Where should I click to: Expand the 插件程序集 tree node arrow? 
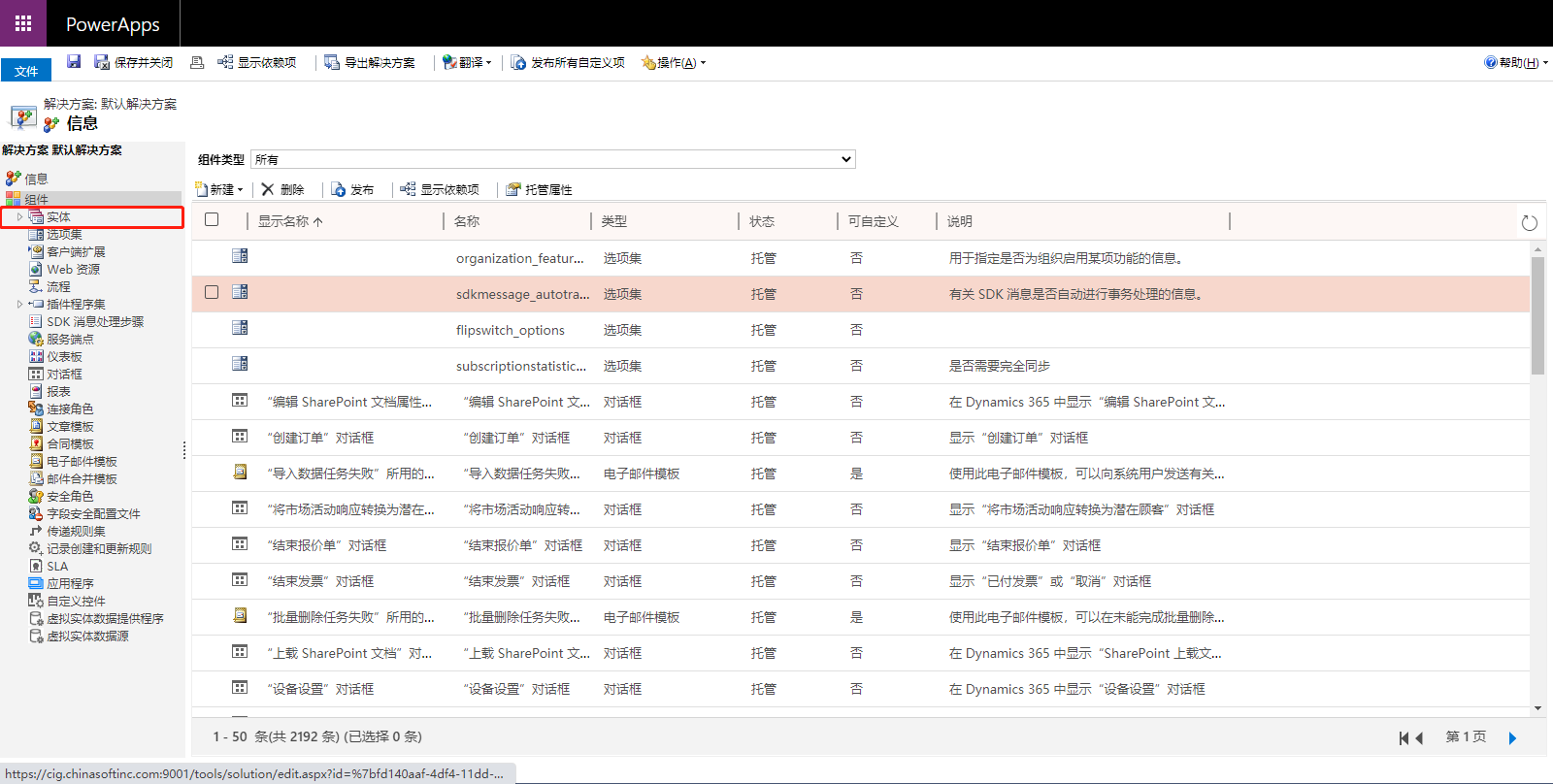click(x=19, y=305)
